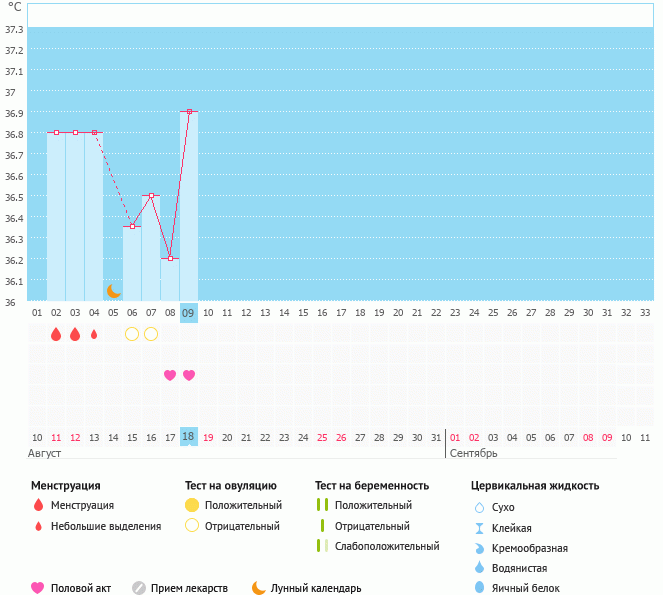Screen dimensions: 663x595
Task: Select the highlighted calendar date 18
Action: click(189, 436)
